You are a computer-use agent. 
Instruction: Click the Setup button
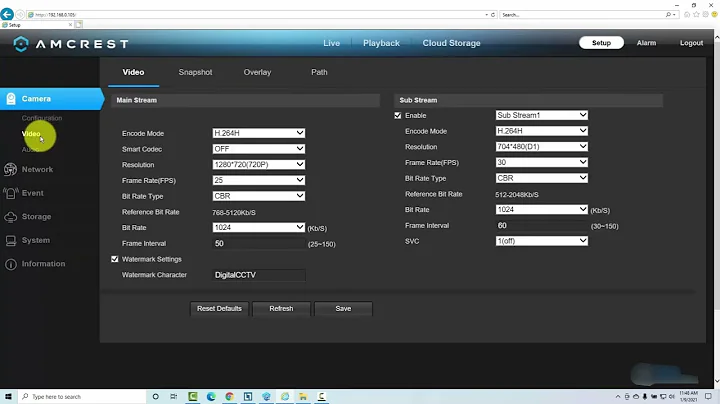(x=601, y=43)
